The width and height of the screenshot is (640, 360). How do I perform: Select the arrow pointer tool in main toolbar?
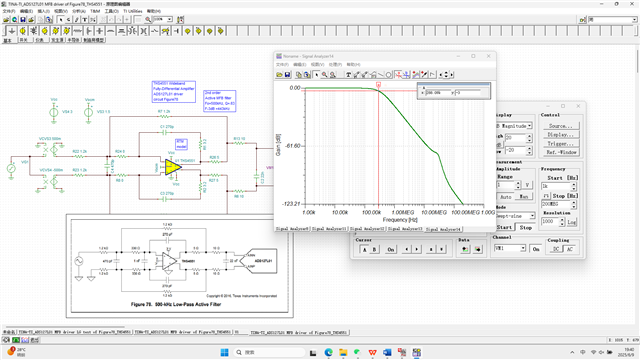pos(61,20)
